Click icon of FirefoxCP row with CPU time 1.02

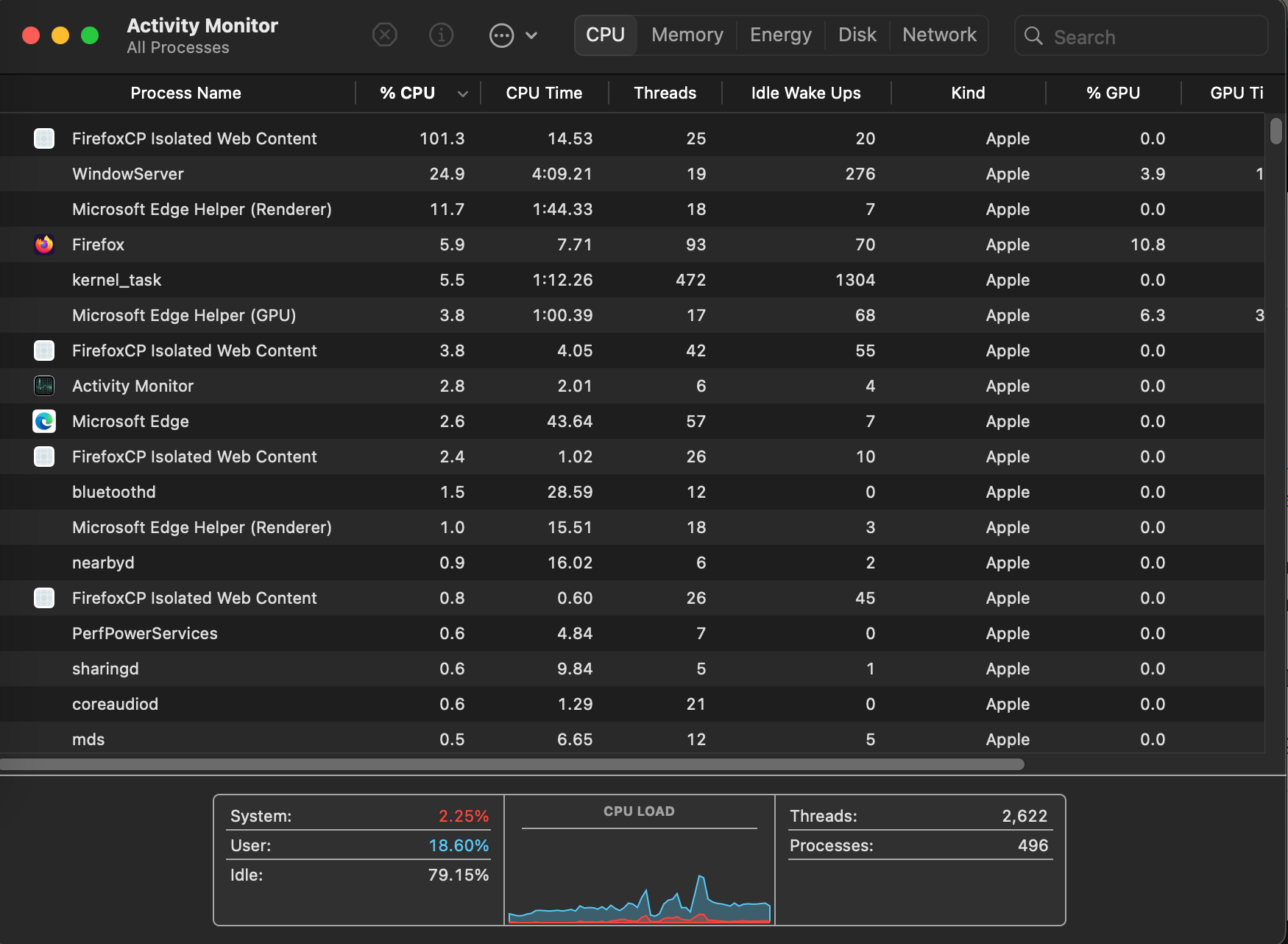[x=44, y=457]
